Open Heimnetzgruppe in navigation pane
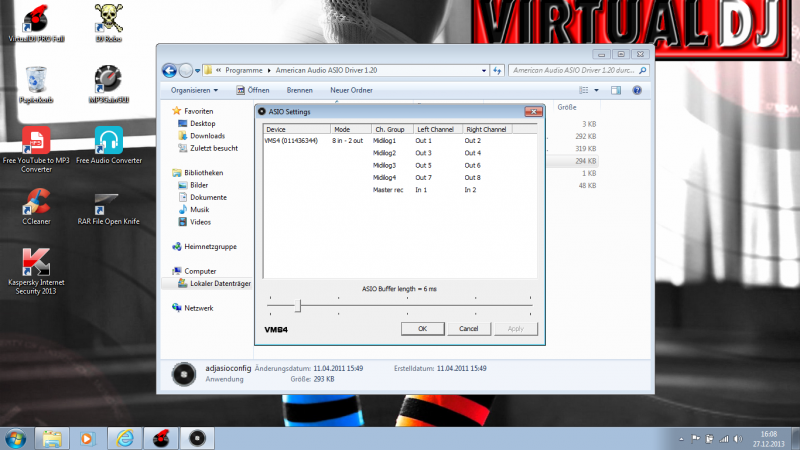The image size is (800, 450). click(x=210, y=246)
